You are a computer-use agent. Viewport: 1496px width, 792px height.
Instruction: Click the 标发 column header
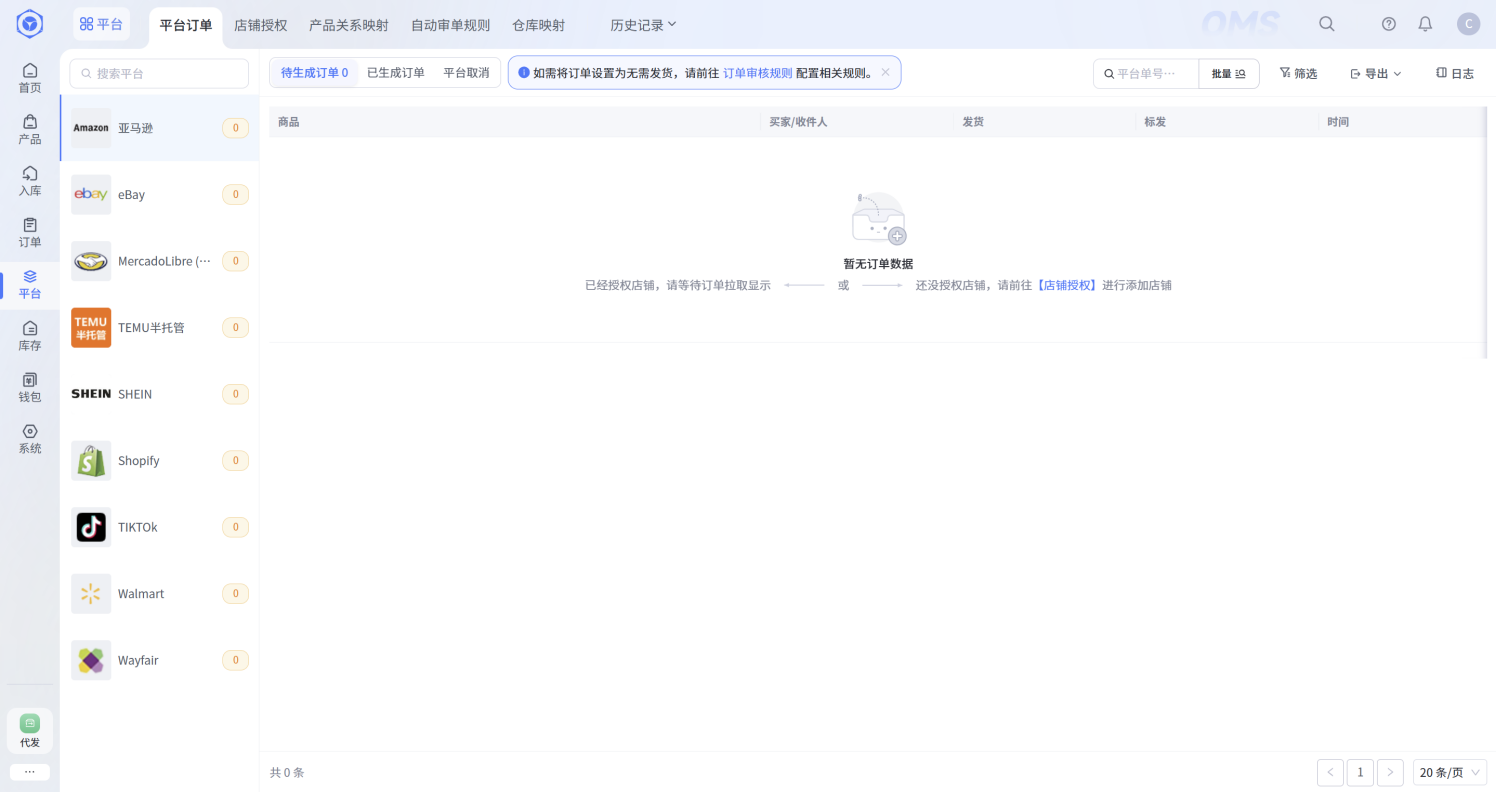pyautogui.click(x=1155, y=122)
